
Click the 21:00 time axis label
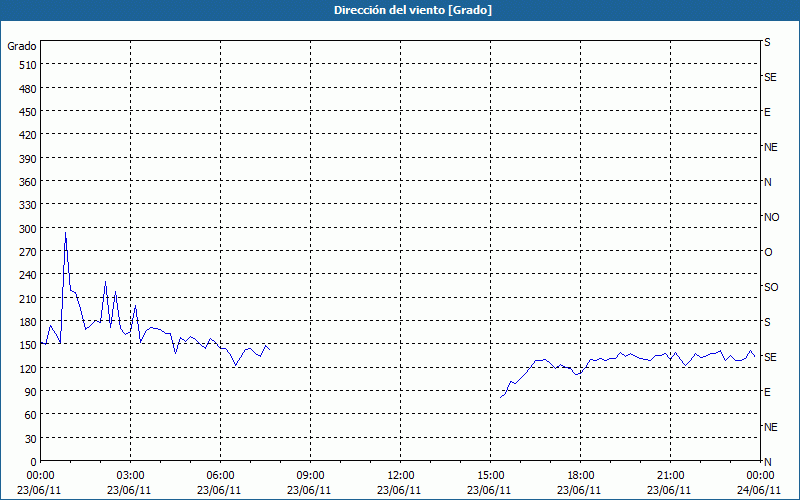point(670,476)
